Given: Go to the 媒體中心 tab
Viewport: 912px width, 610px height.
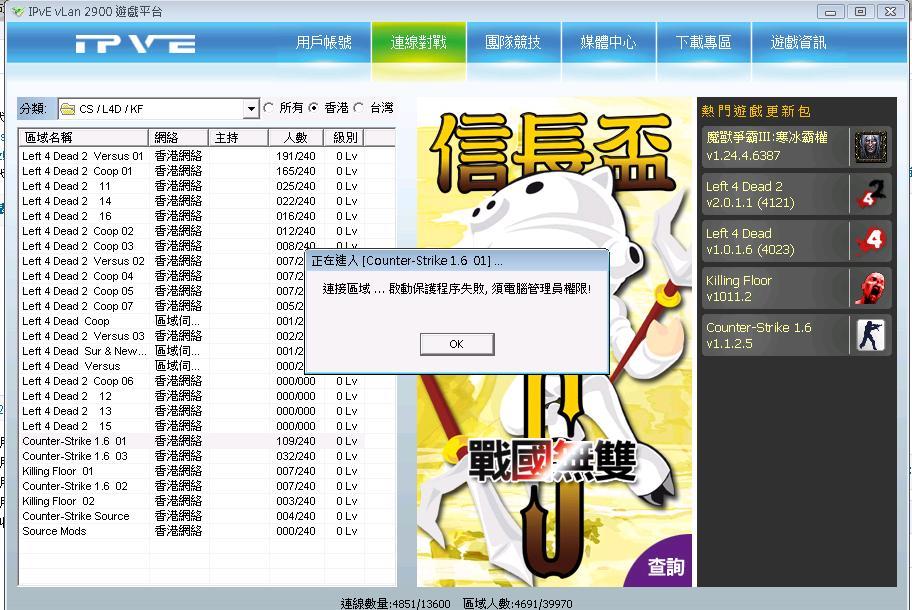Looking at the screenshot, I should (608, 42).
